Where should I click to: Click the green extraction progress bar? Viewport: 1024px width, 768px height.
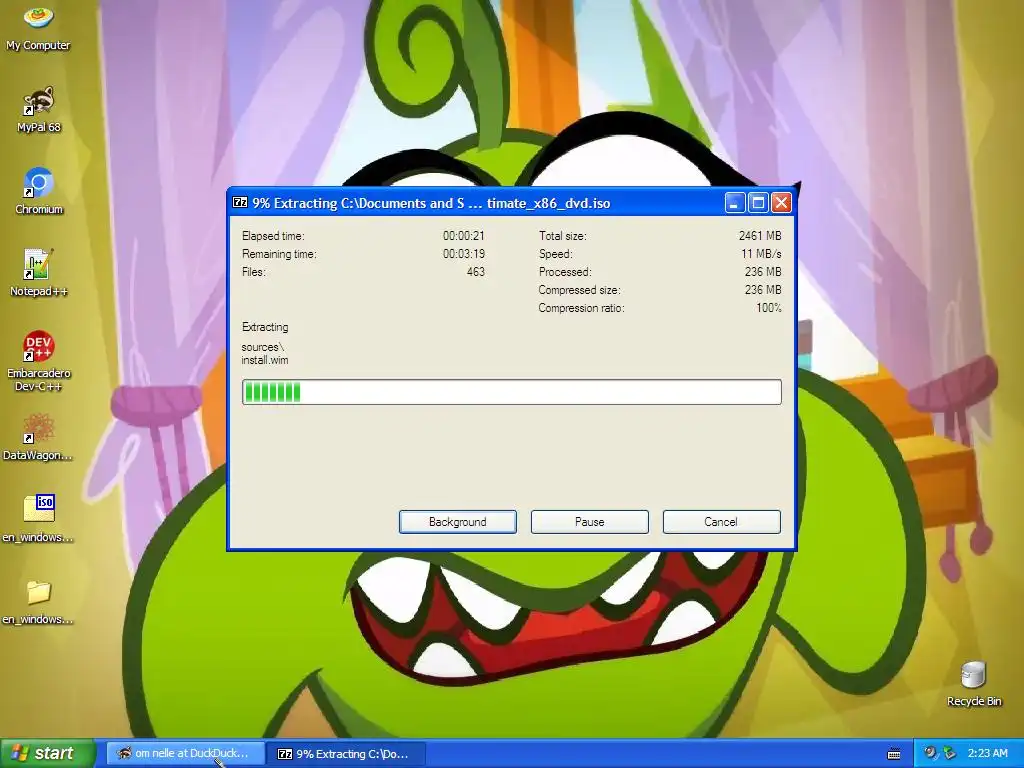511,392
